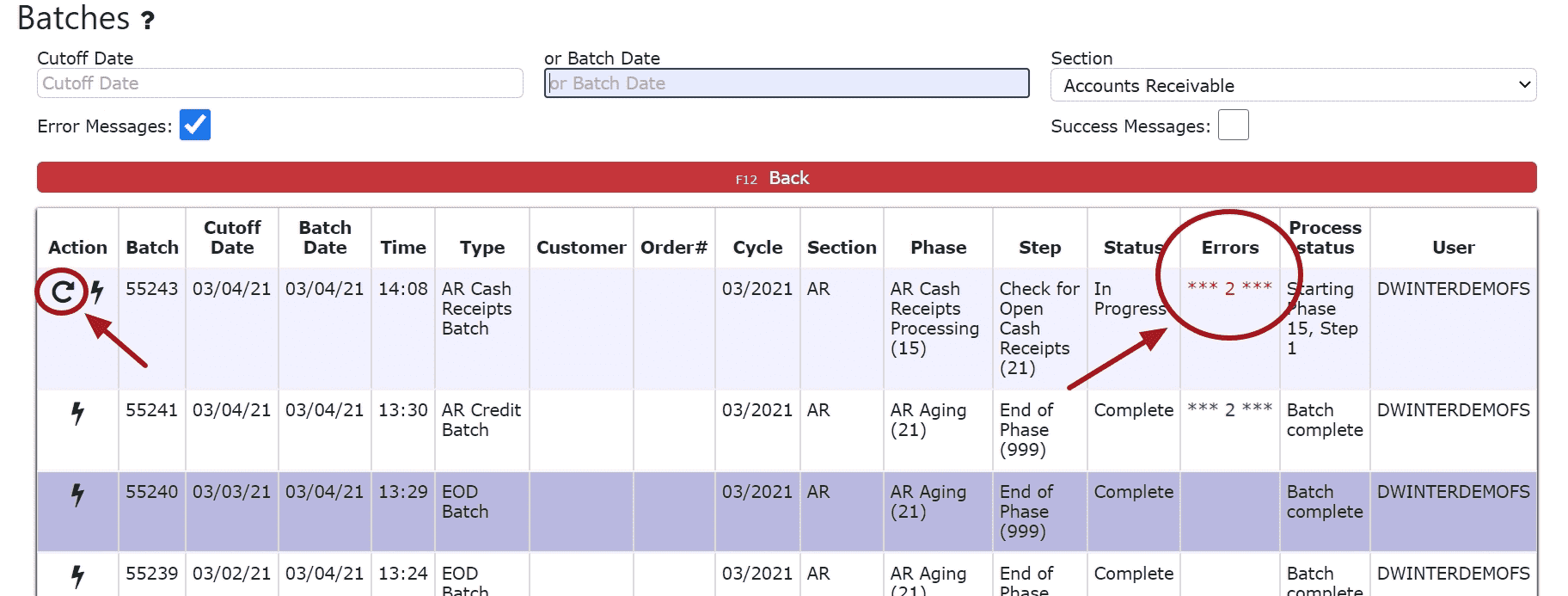This screenshot has width=1568, height=596.
Task: Click the Batch Date column header
Action: coord(325,237)
